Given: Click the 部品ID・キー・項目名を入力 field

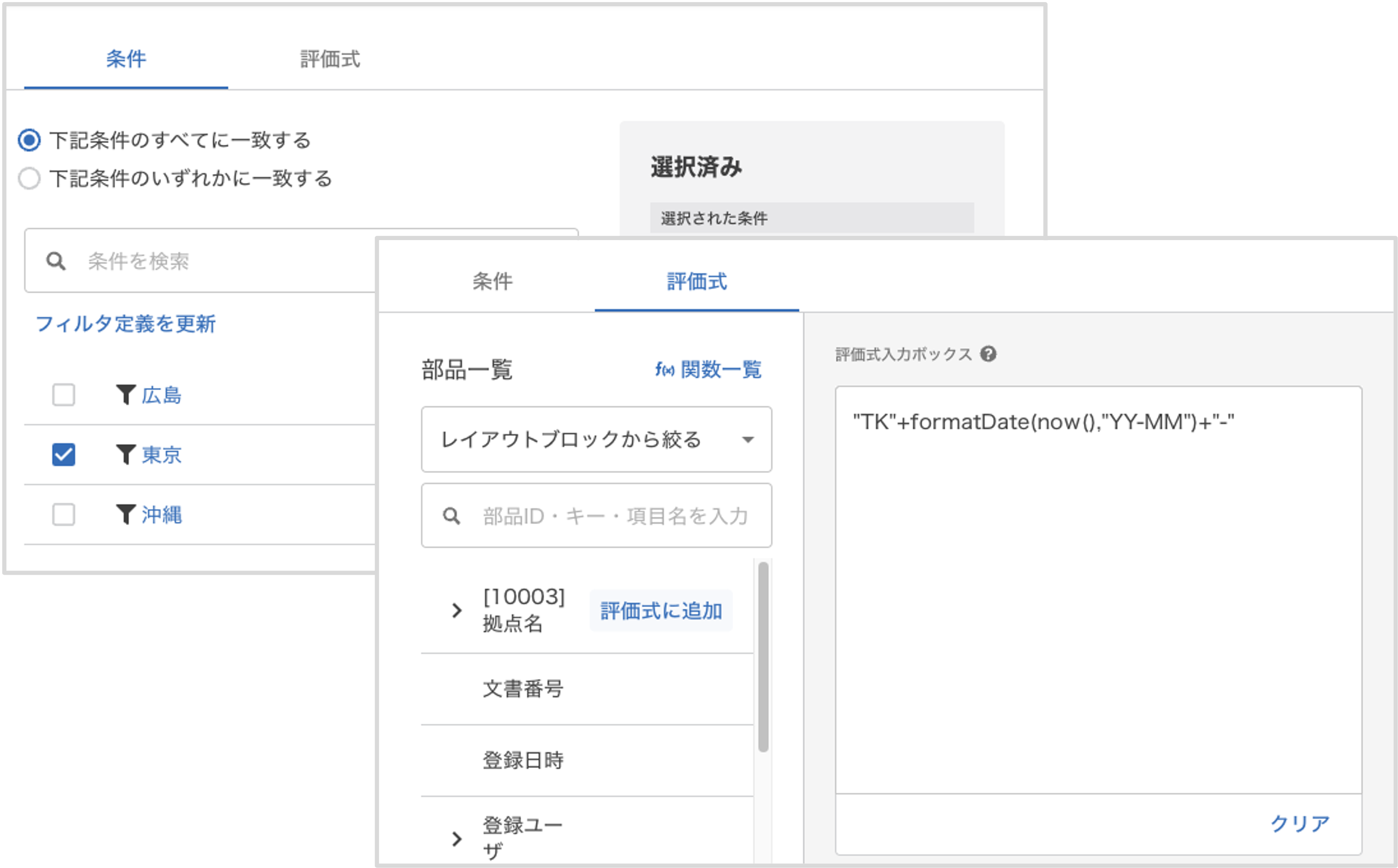Looking at the screenshot, I should pos(596,516).
